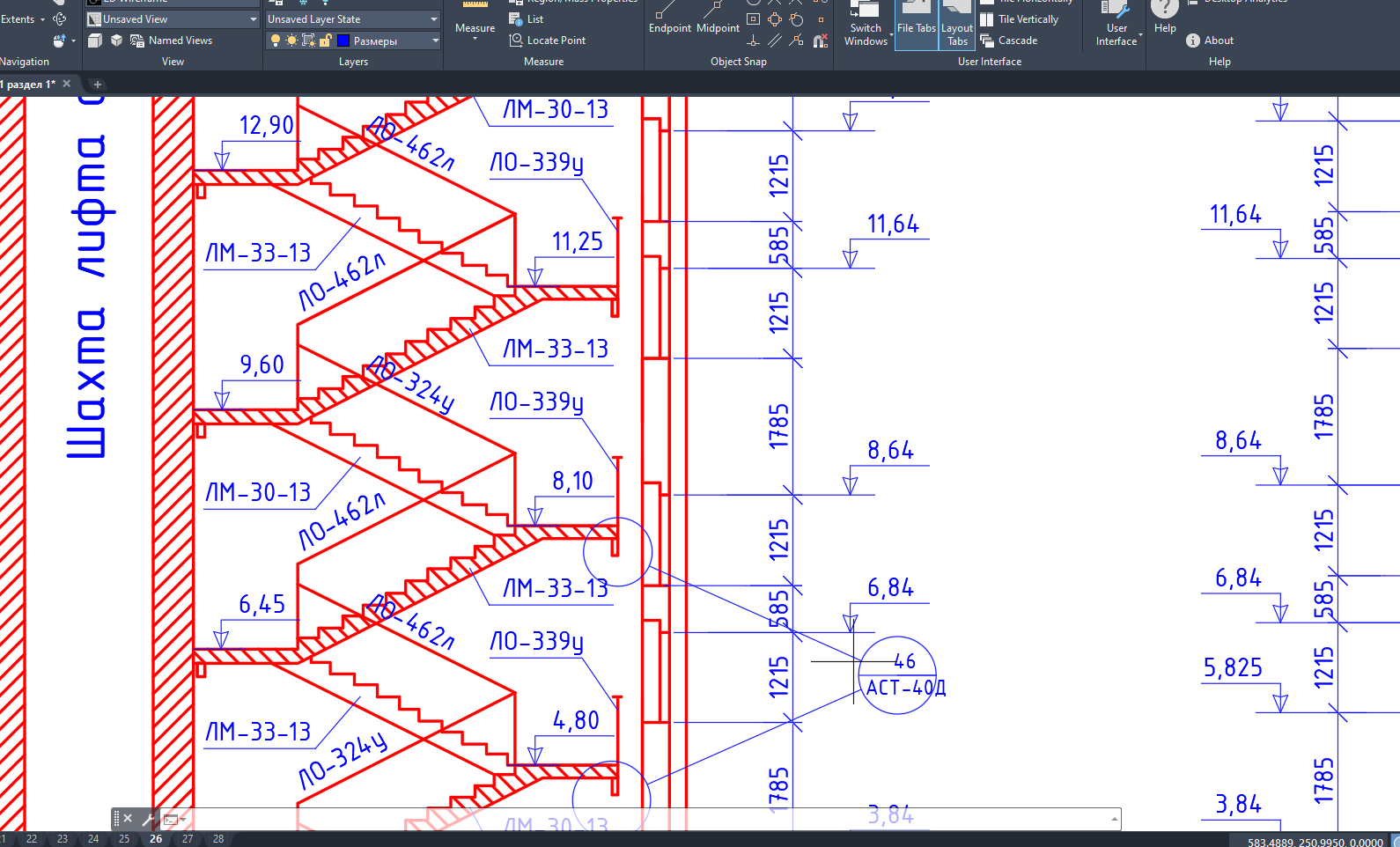Image resolution: width=1400 pixels, height=847 pixels.
Task: Expand the Unsaved View dropdown
Action: tap(254, 19)
